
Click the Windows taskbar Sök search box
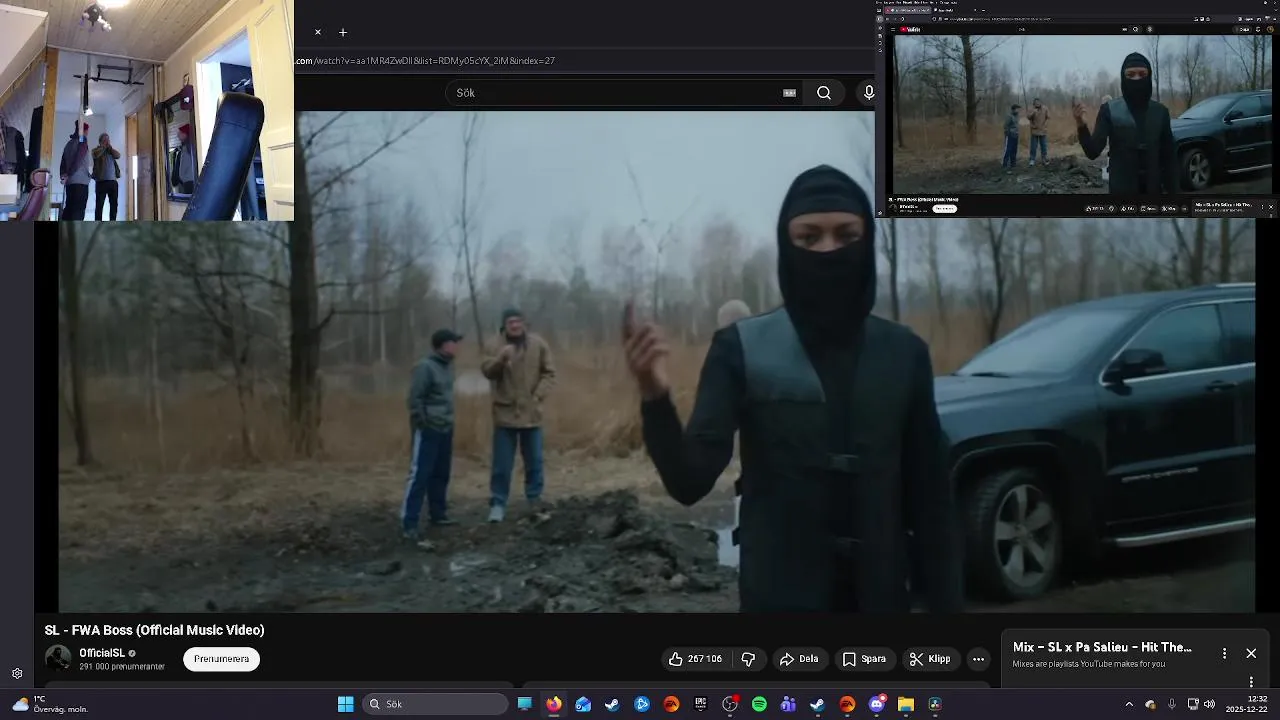point(435,704)
